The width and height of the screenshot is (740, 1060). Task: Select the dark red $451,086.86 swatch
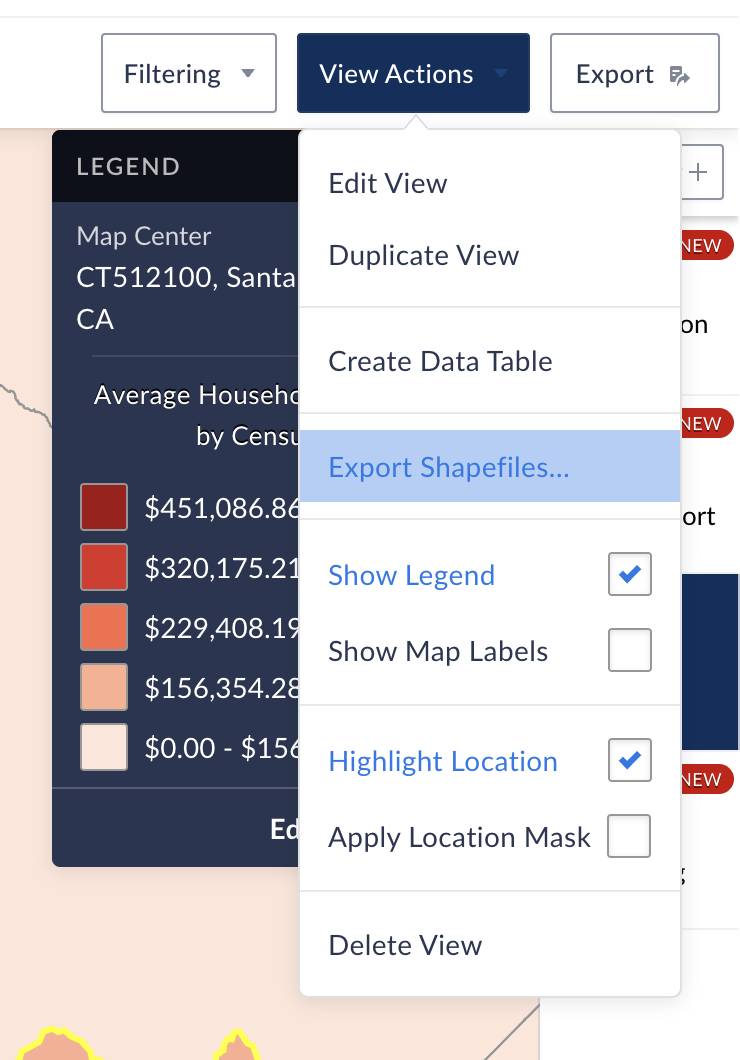pyautogui.click(x=104, y=507)
